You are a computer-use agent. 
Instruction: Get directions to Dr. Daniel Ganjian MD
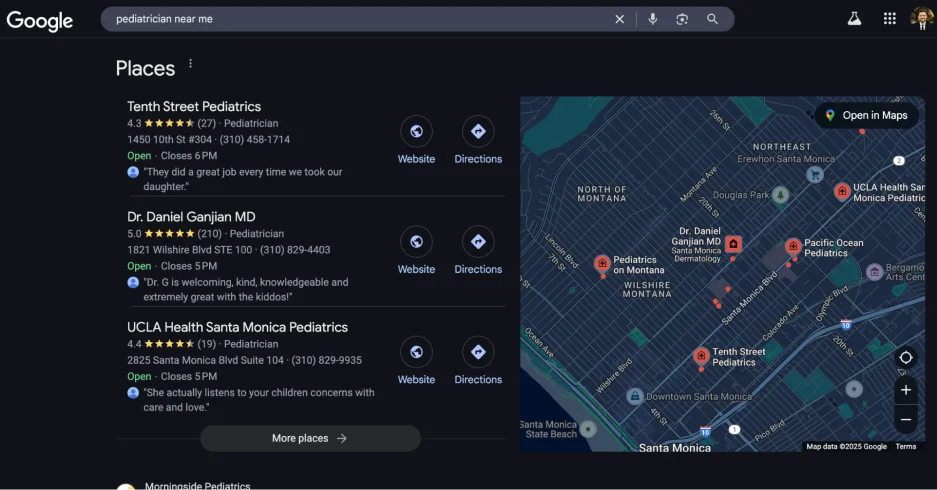tap(478, 241)
